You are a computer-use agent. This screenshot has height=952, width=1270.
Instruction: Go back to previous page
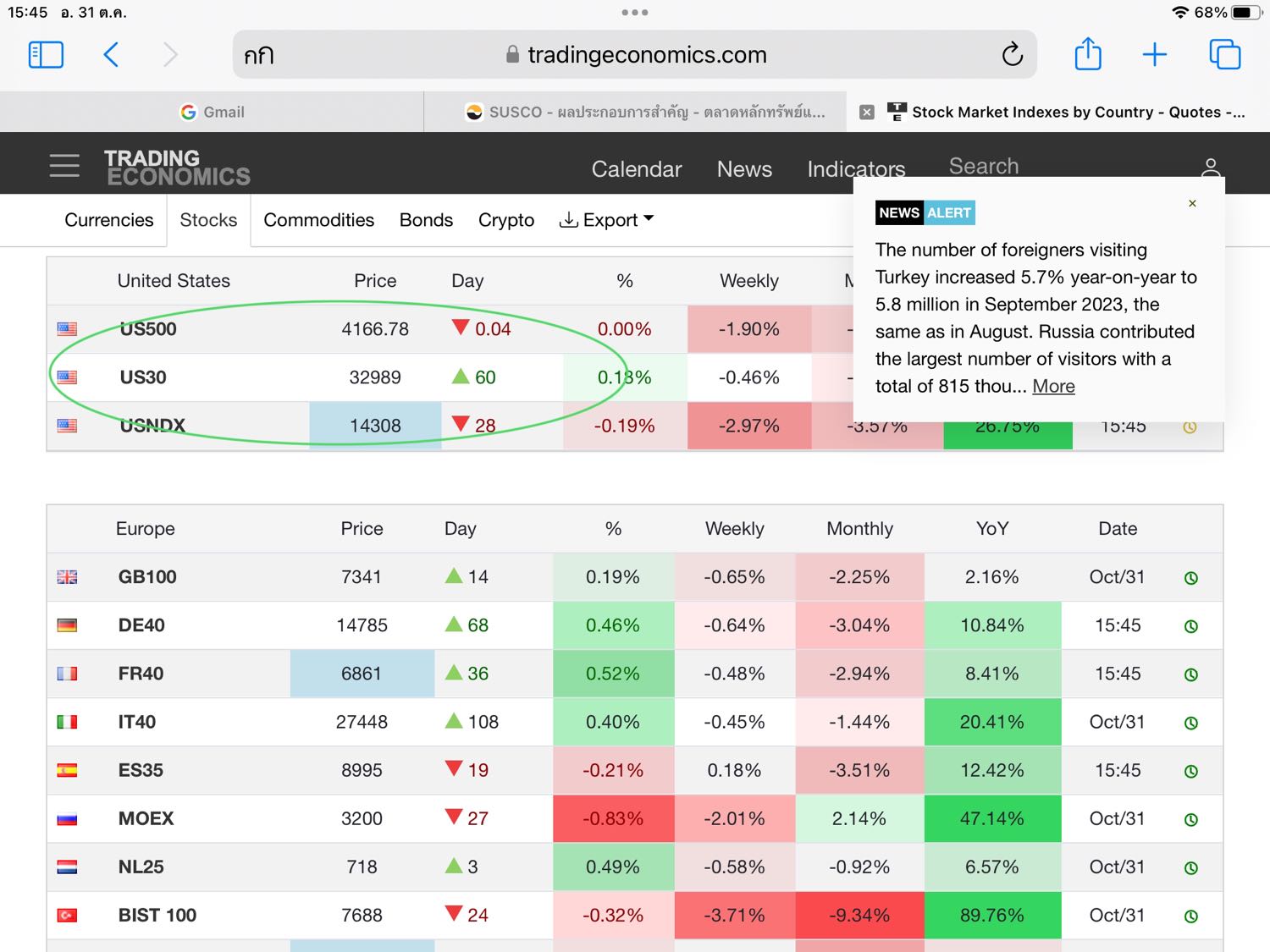(111, 55)
